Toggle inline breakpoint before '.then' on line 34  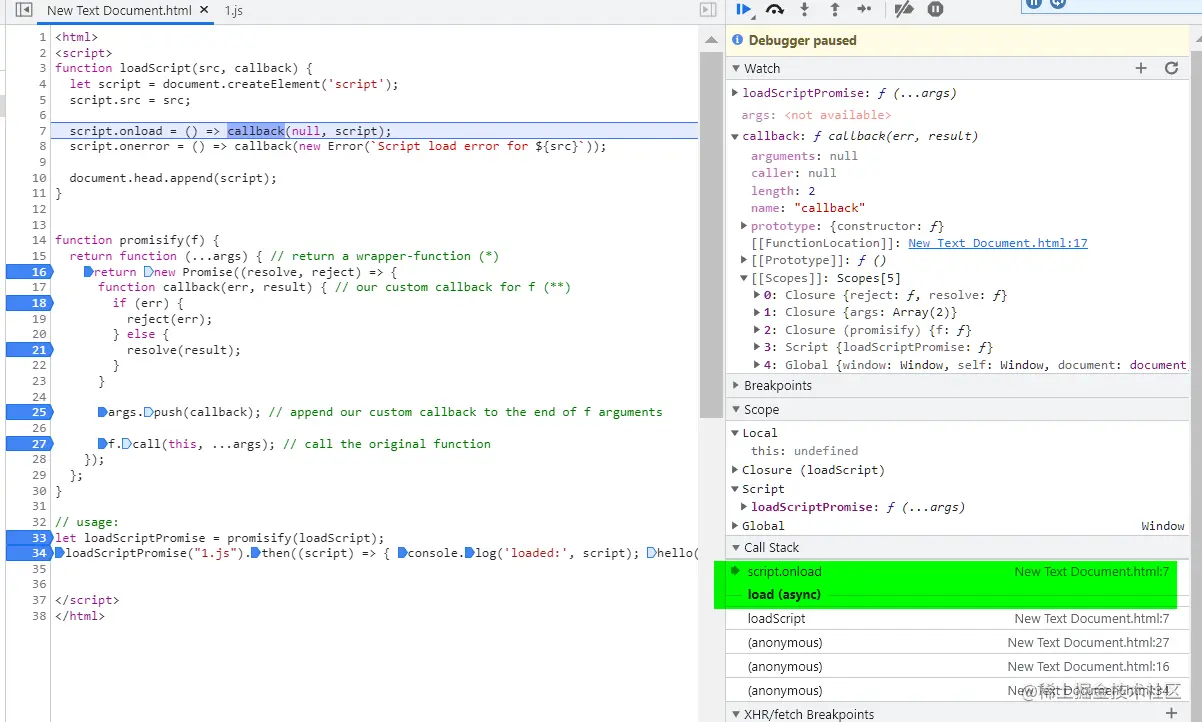[x=255, y=553]
